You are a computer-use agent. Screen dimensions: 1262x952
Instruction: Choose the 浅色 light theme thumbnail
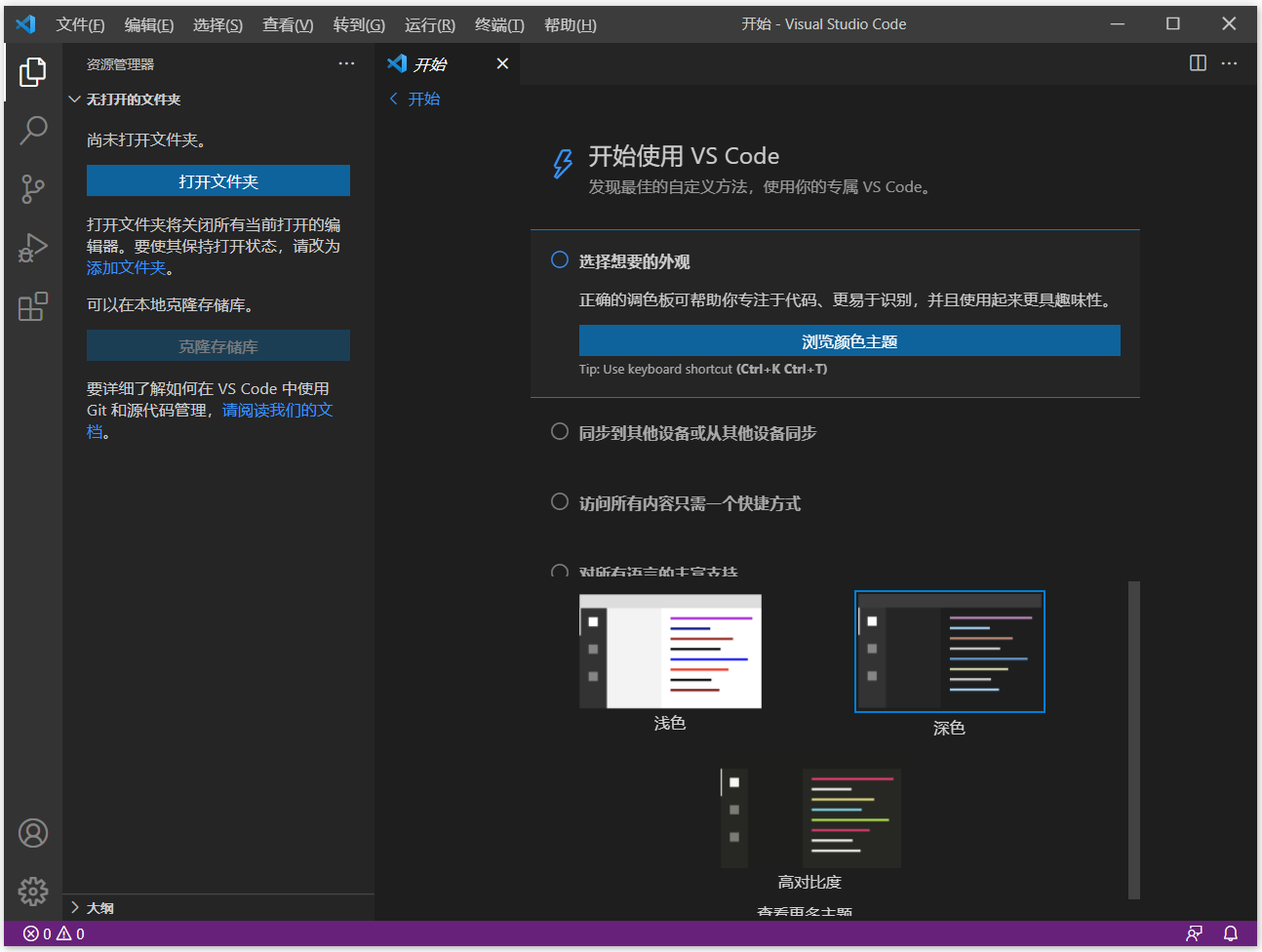click(670, 652)
